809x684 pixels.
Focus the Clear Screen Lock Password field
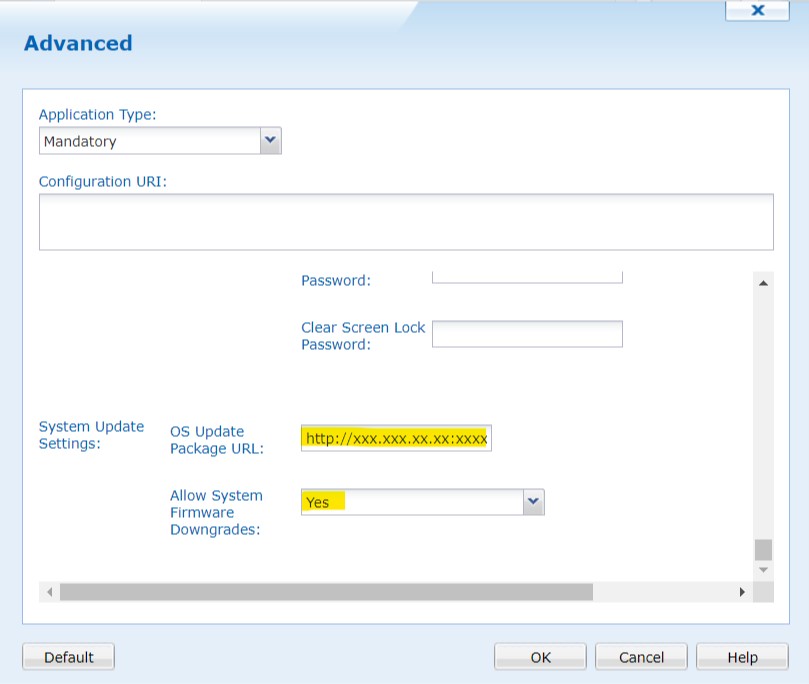(527, 334)
